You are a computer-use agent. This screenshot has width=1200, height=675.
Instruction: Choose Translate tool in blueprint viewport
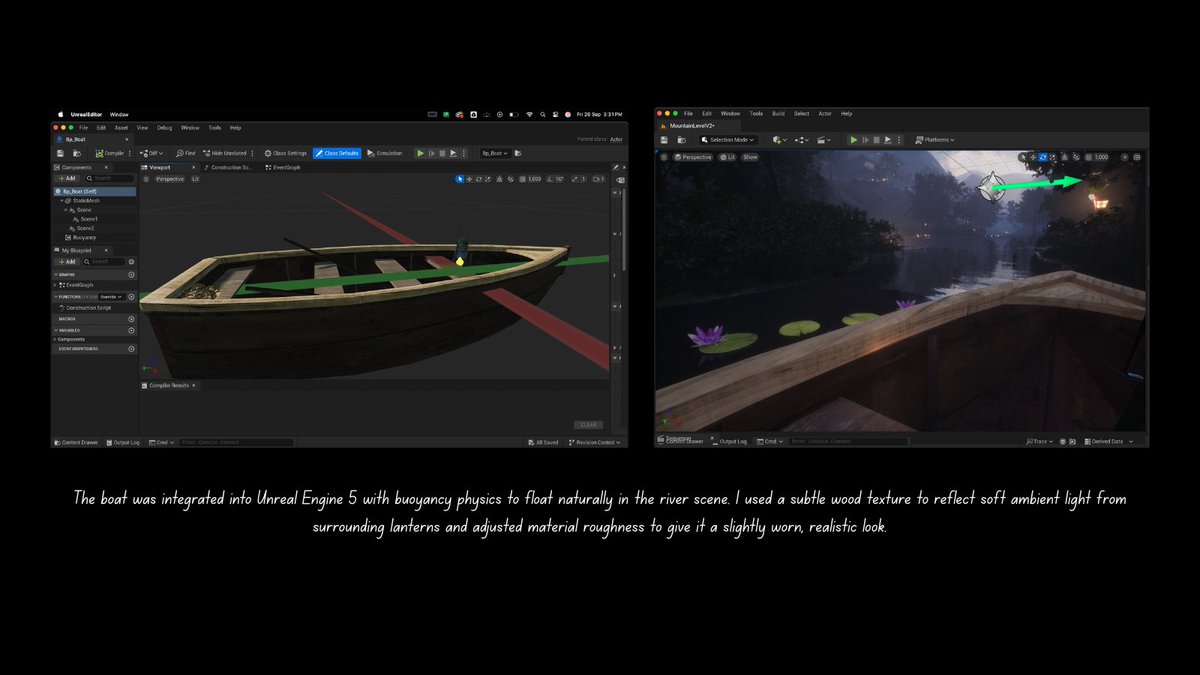coord(470,179)
